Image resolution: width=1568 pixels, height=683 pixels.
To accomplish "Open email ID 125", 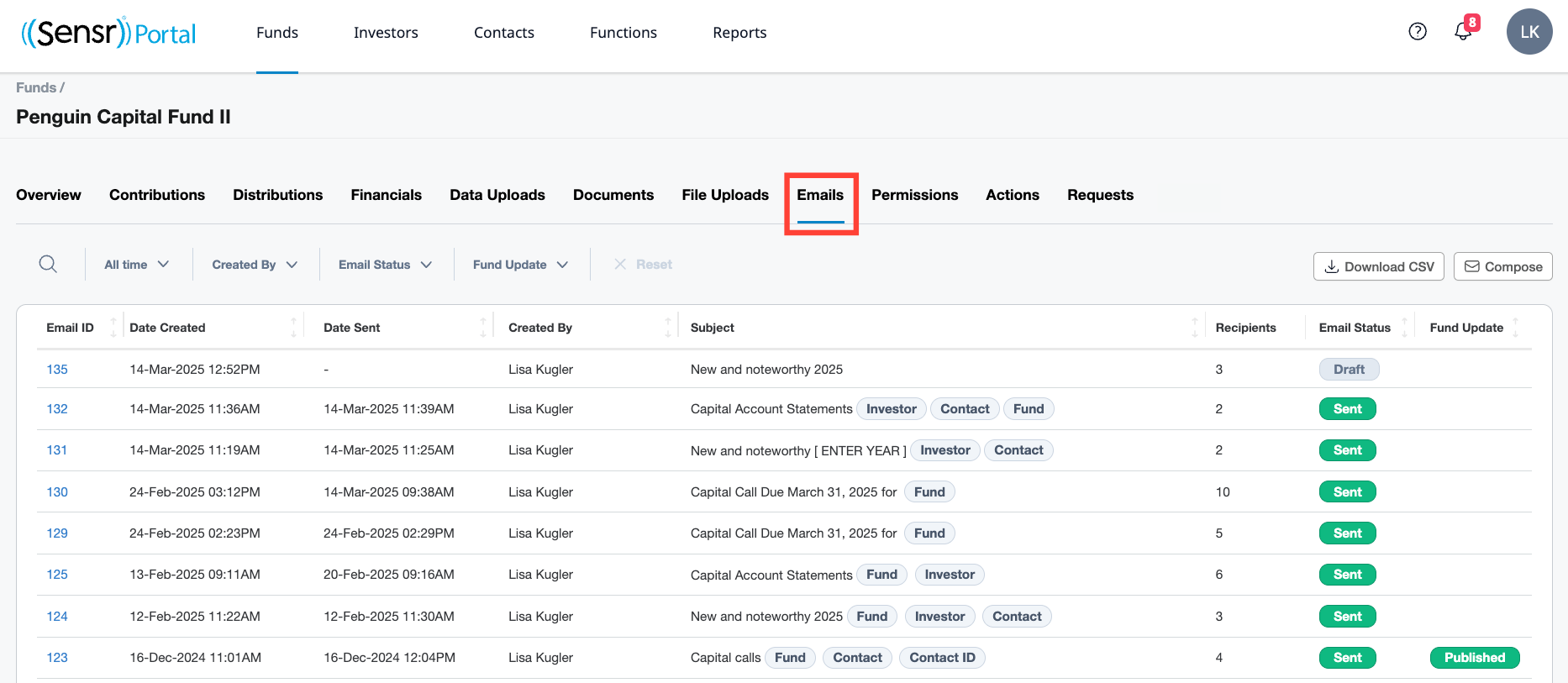I will pos(57,575).
